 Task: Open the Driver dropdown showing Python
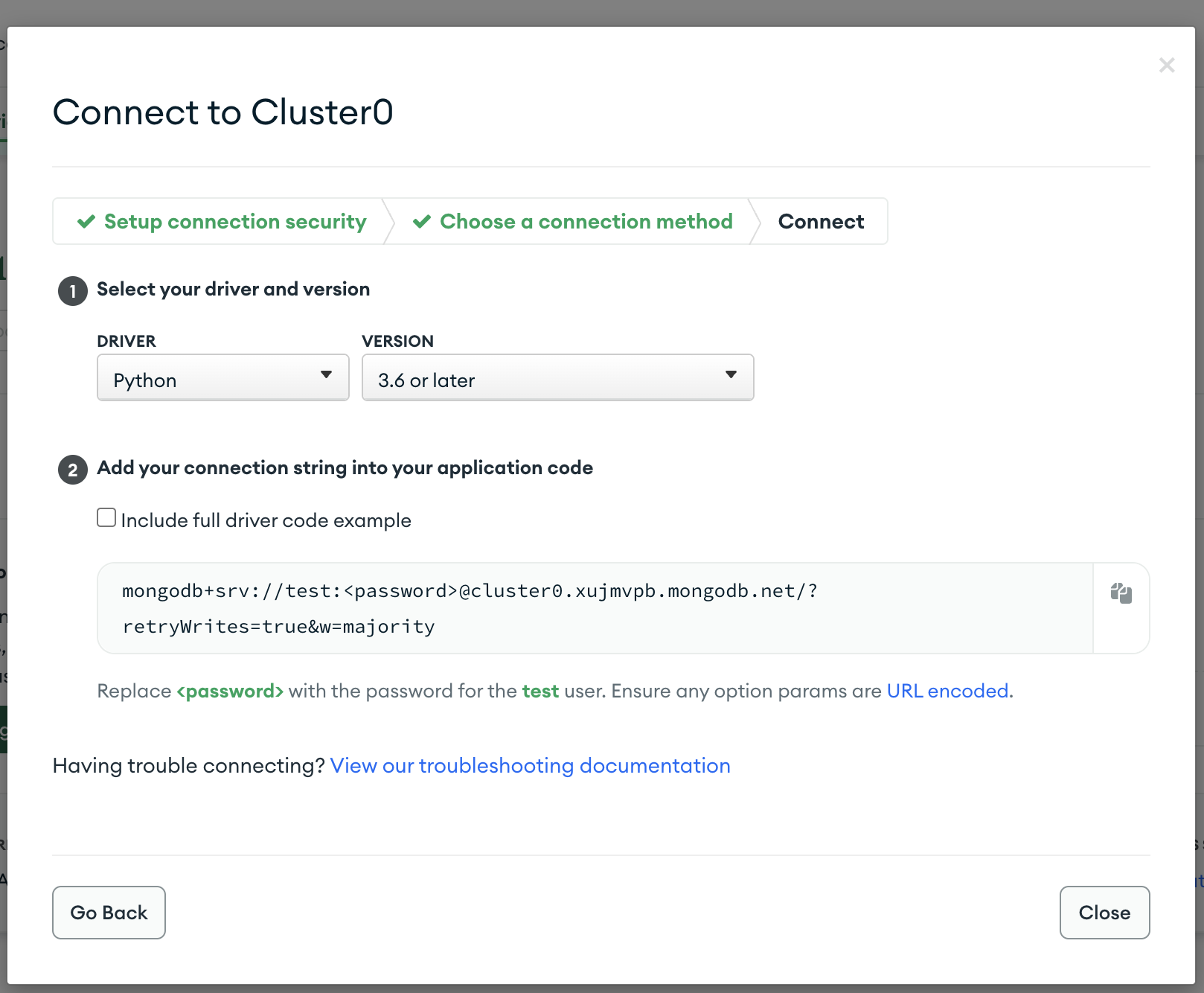(x=223, y=377)
